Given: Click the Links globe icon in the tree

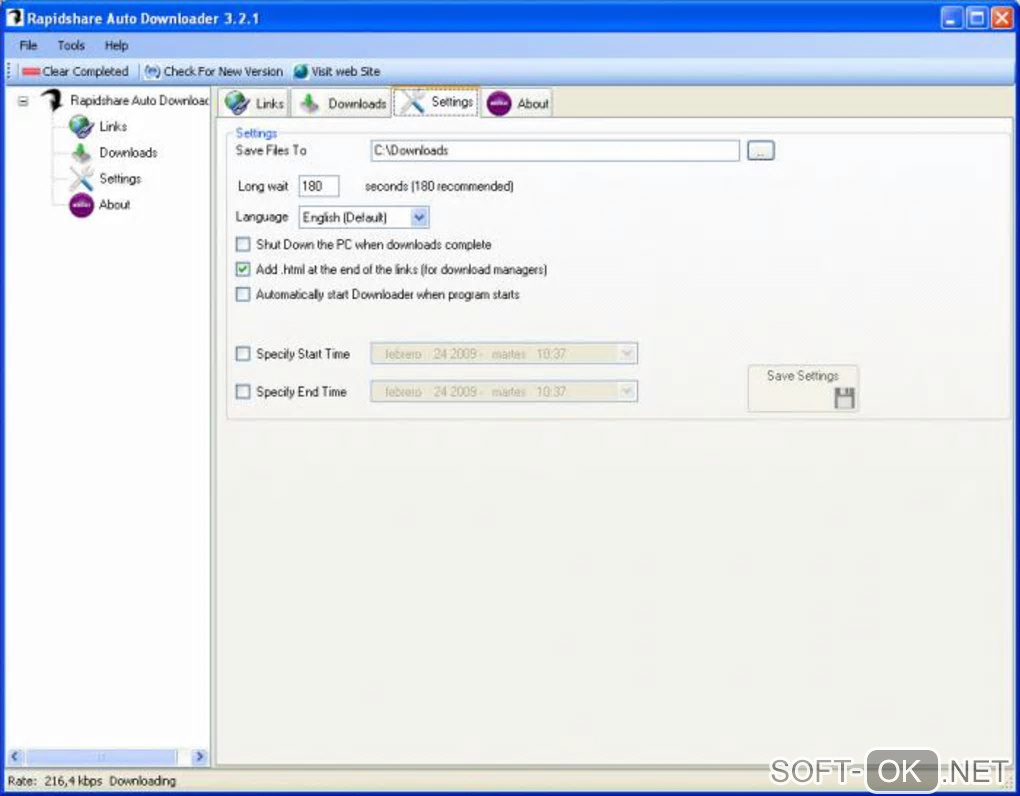Looking at the screenshot, I should click(81, 126).
